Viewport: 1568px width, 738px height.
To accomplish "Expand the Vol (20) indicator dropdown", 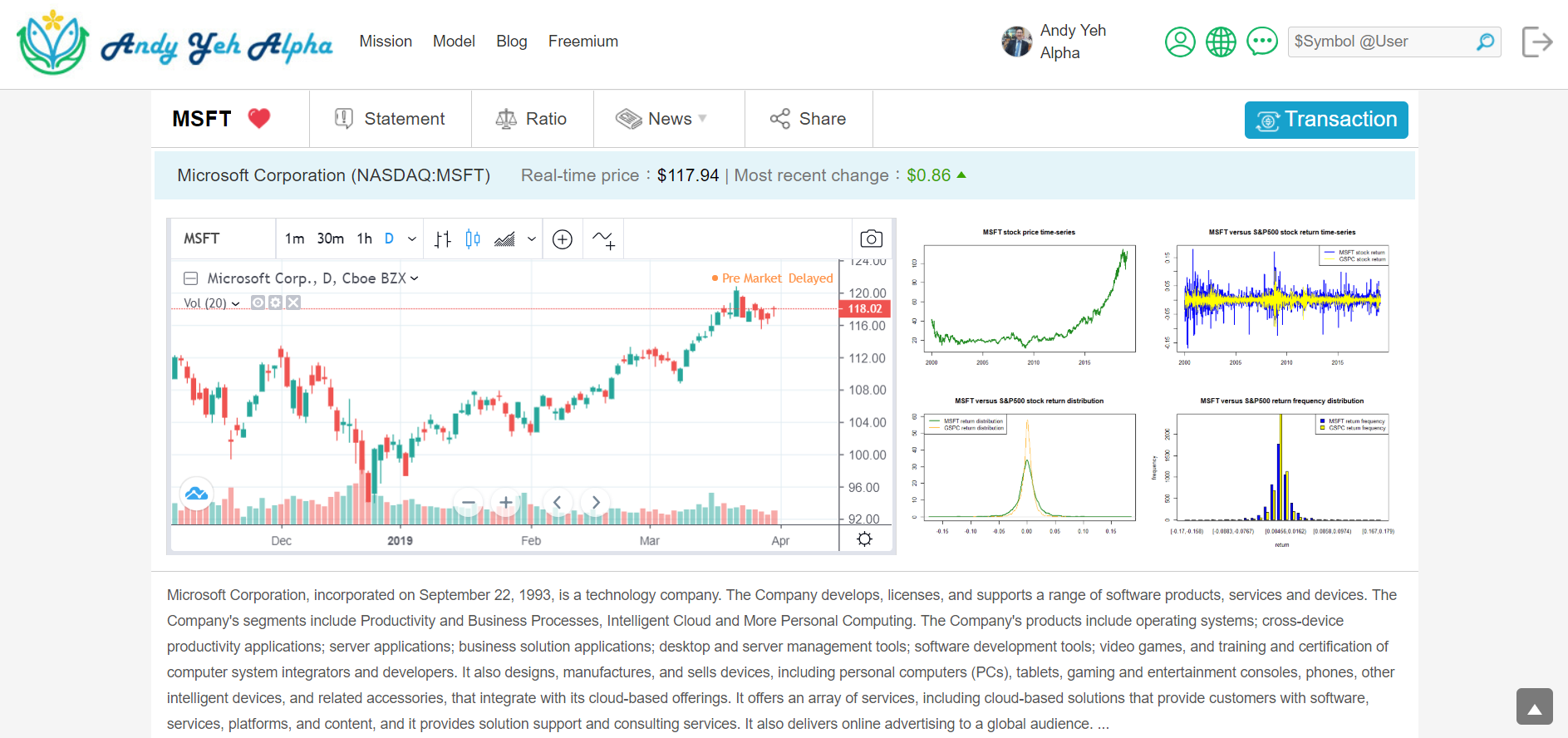I will click(x=235, y=303).
